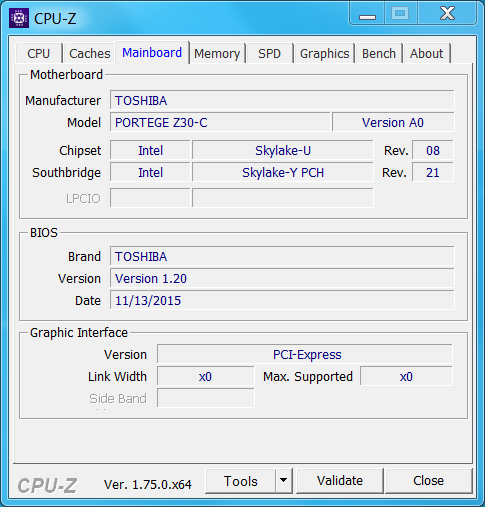Click the Skylake-U chipset value

pyautogui.click(x=283, y=150)
